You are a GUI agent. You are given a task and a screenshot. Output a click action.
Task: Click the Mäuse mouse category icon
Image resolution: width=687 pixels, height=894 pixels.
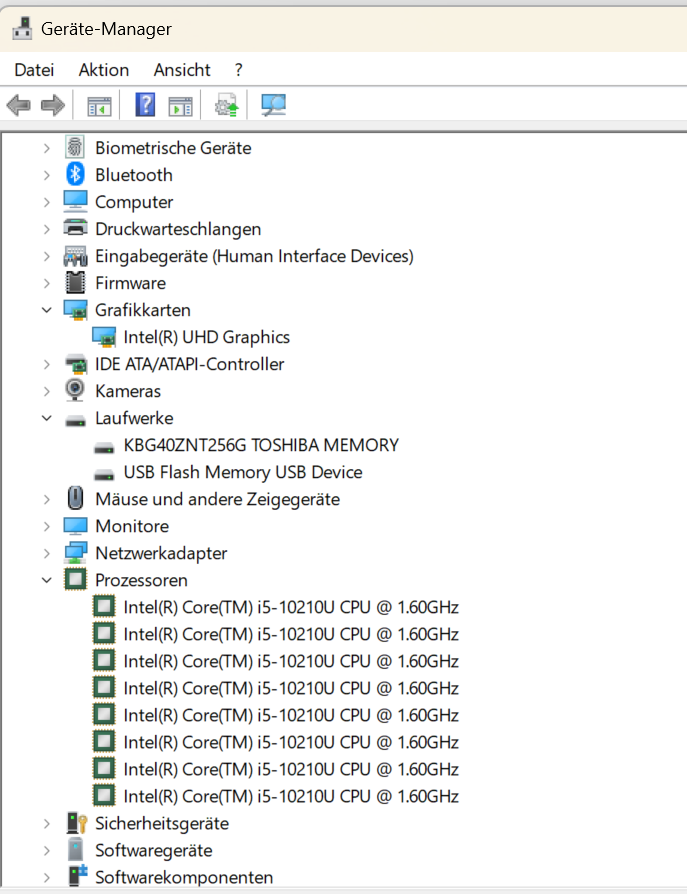(x=75, y=498)
